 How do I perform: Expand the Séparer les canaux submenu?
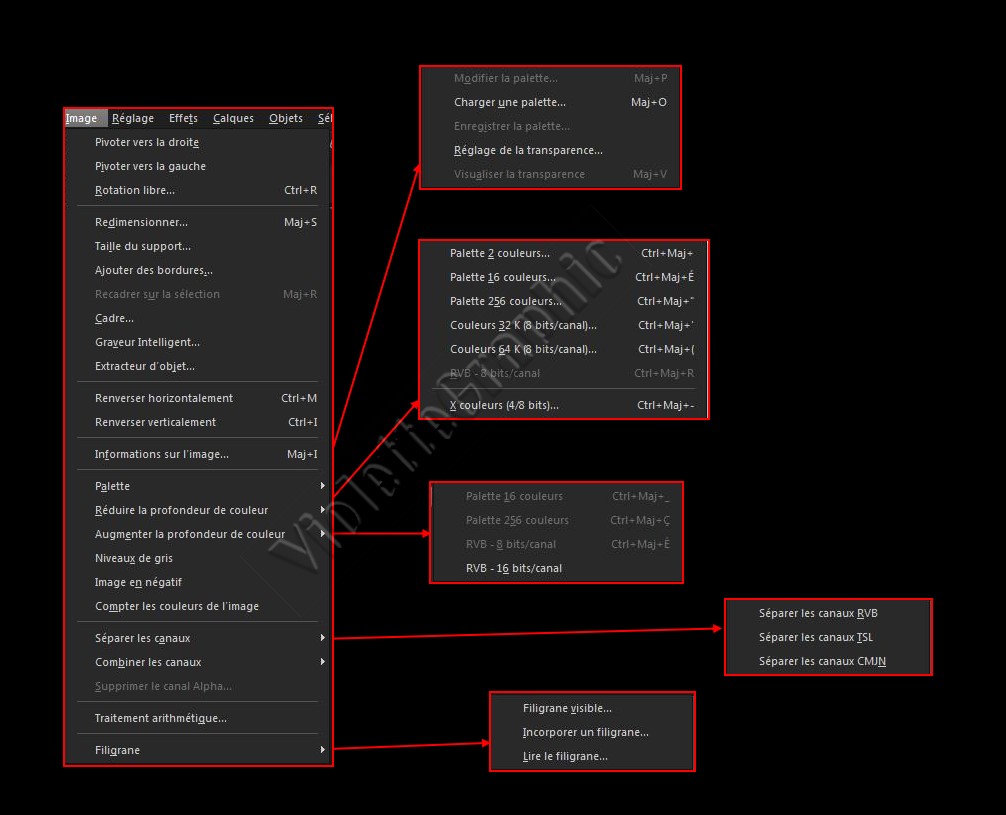click(142, 638)
